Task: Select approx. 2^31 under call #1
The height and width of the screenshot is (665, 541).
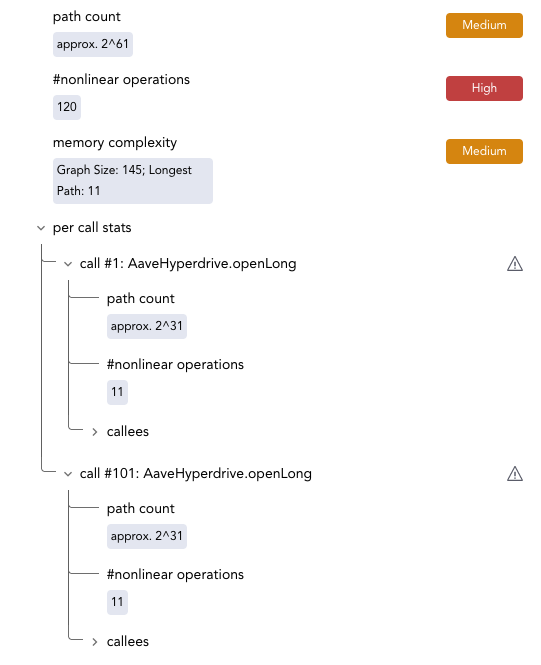Action: (147, 326)
